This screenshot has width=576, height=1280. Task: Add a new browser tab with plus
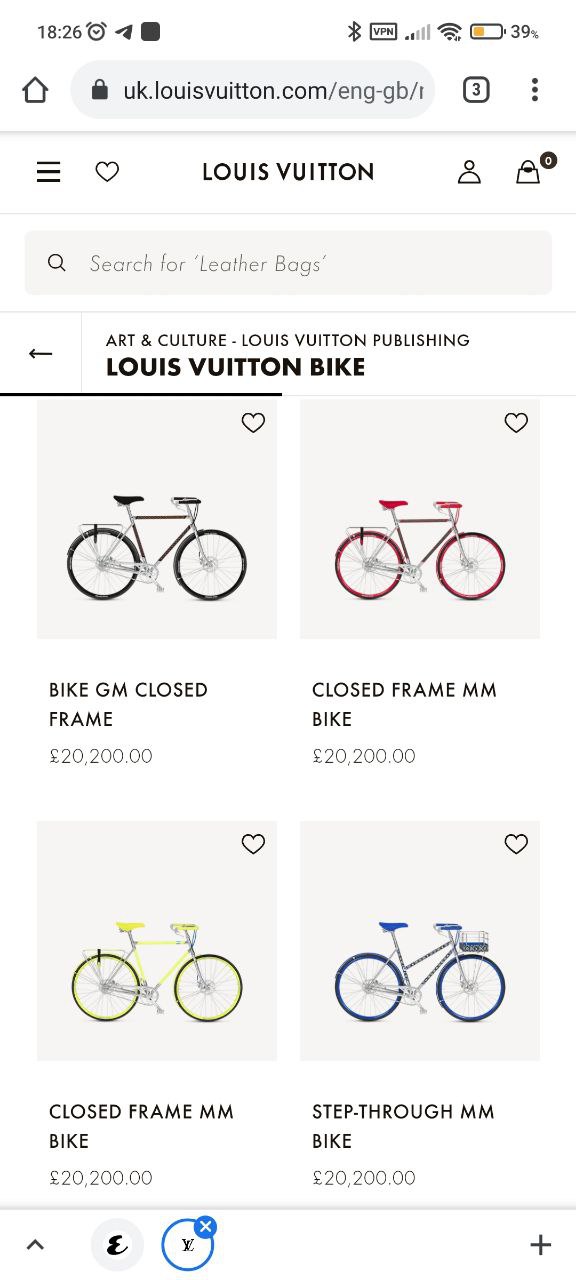point(540,1245)
